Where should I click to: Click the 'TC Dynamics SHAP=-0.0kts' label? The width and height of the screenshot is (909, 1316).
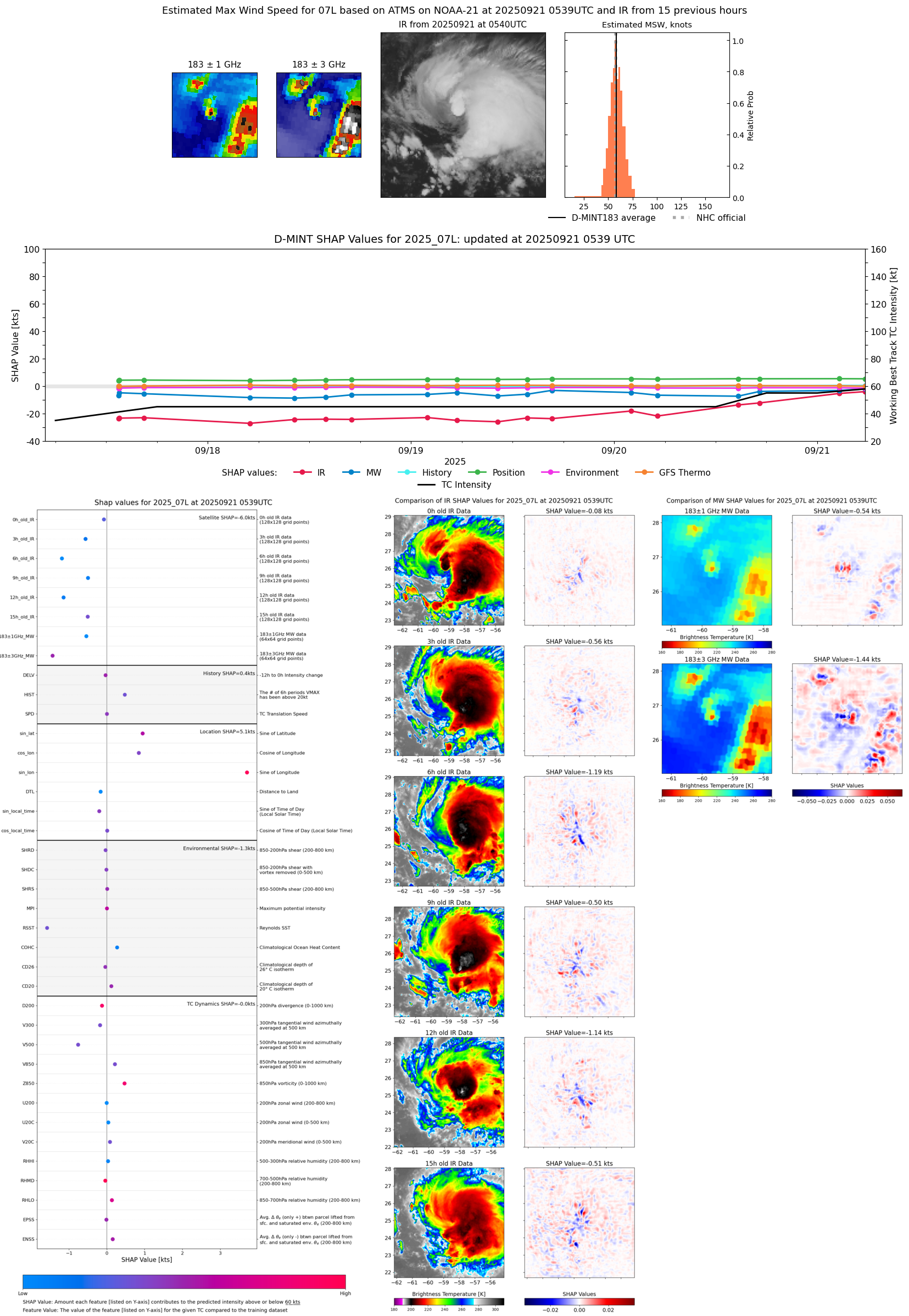point(221,1003)
